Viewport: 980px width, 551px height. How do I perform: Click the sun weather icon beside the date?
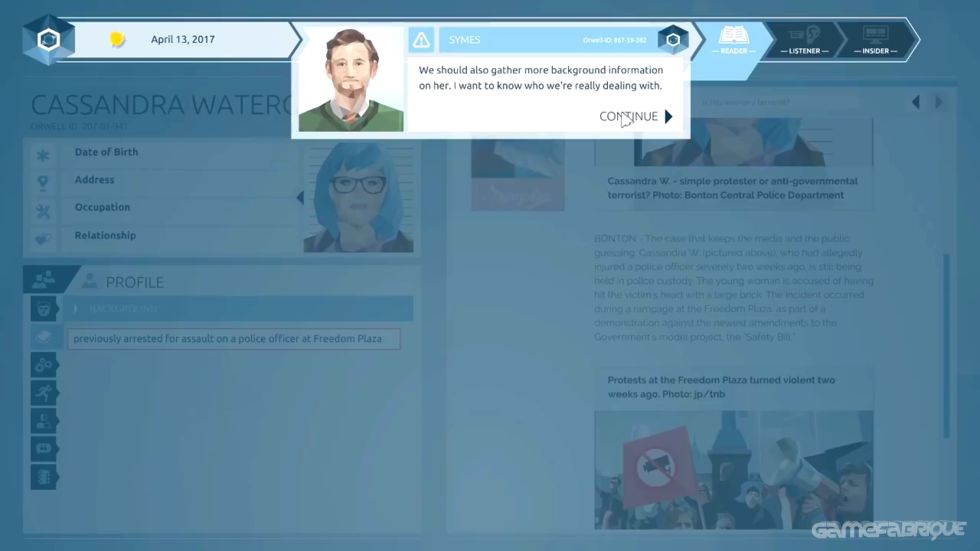click(x=117, y=39)
